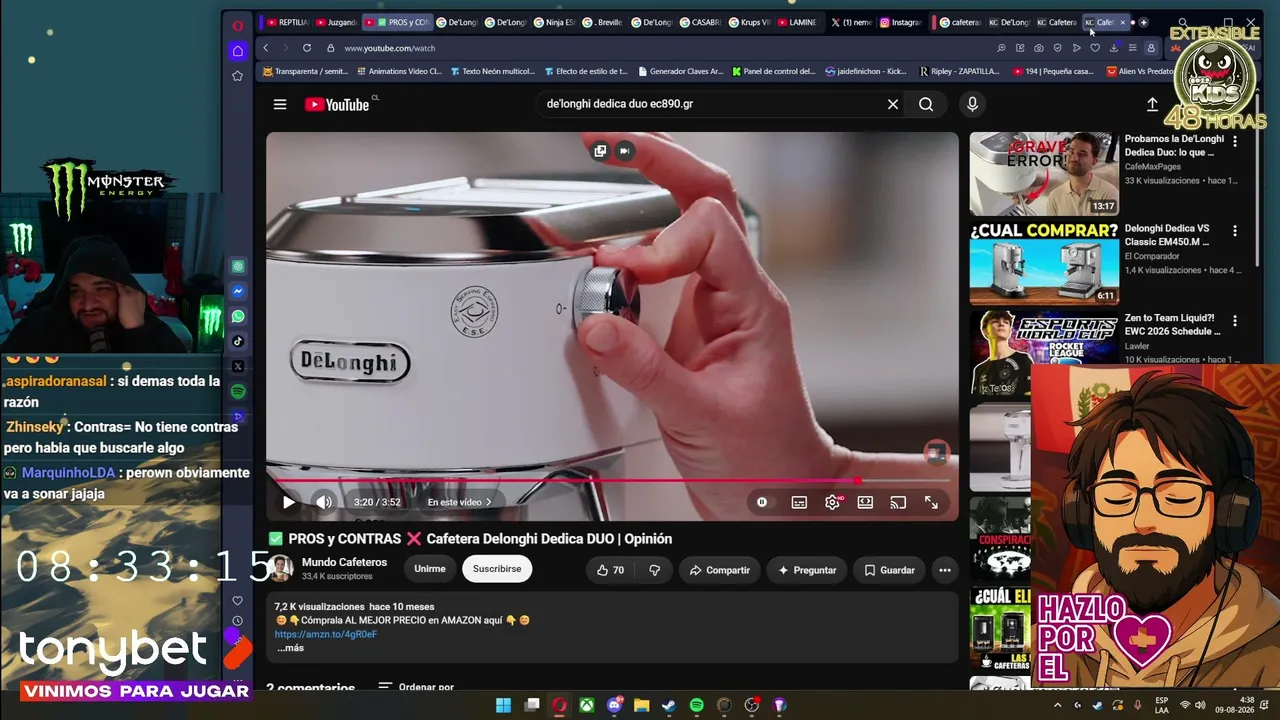Open the 'Probamos la De'Longhi Dedica Duo' thumbnail
Viewport: 1280px width, 720px height.
click(x=1044, y=174)
